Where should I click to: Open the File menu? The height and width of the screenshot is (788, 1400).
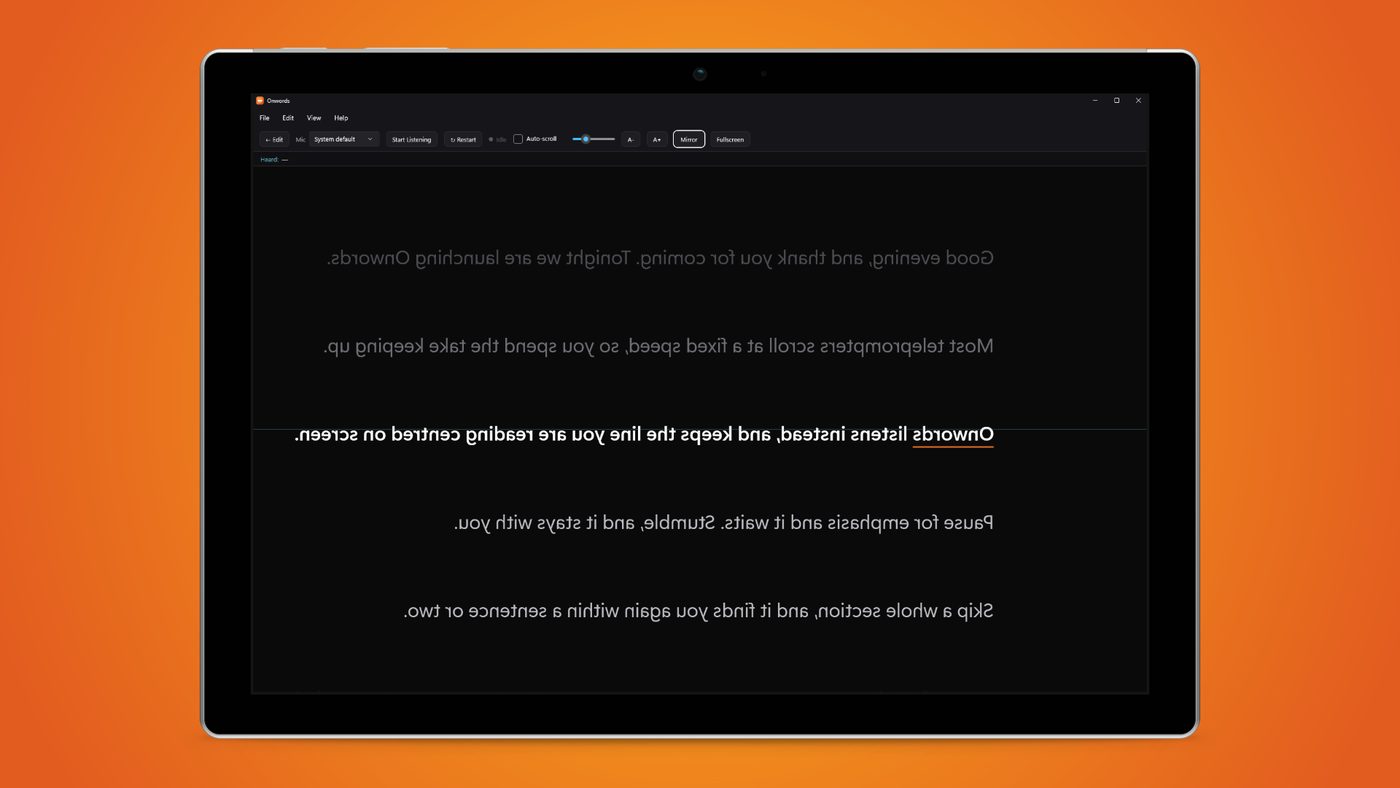coord(265,118)
